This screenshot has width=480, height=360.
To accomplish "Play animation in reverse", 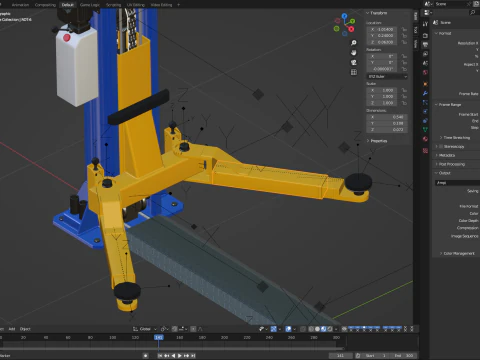I will [x=173, y=356].
